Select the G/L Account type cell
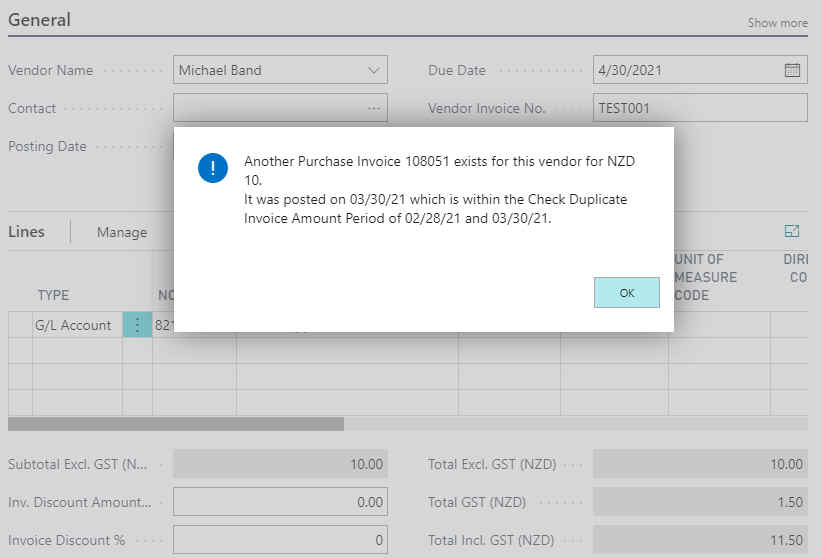822x558 pixels. [x=78, y=325]
